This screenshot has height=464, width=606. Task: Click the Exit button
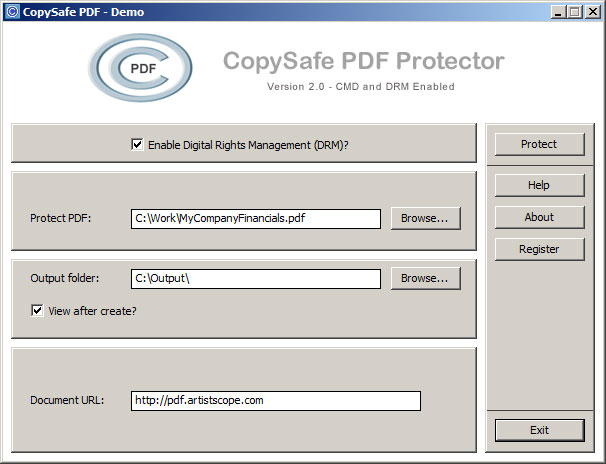(539, 430)
